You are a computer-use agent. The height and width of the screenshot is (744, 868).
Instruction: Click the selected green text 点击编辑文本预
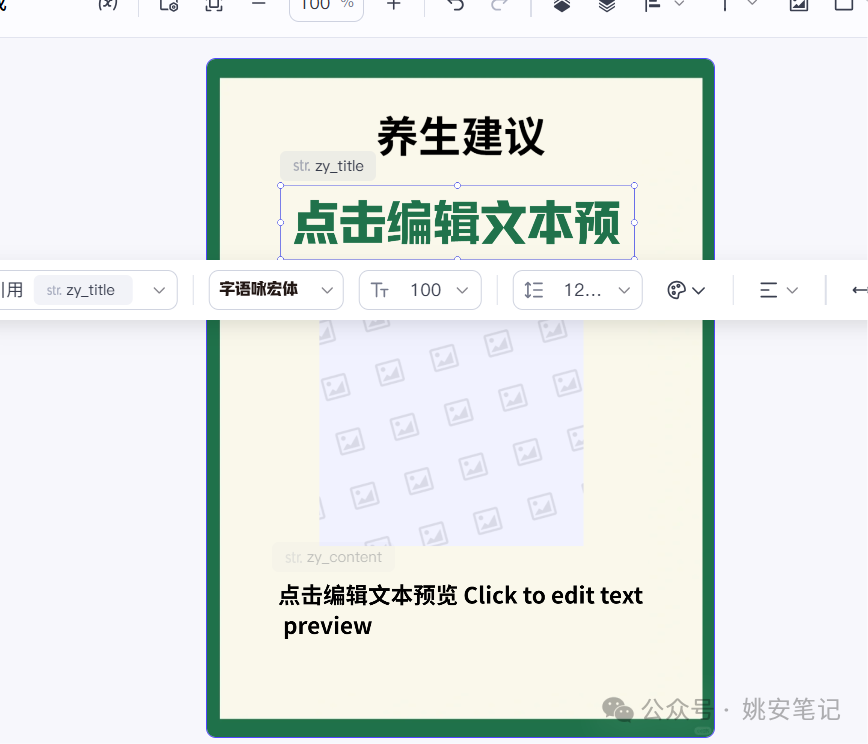(457, 223)
